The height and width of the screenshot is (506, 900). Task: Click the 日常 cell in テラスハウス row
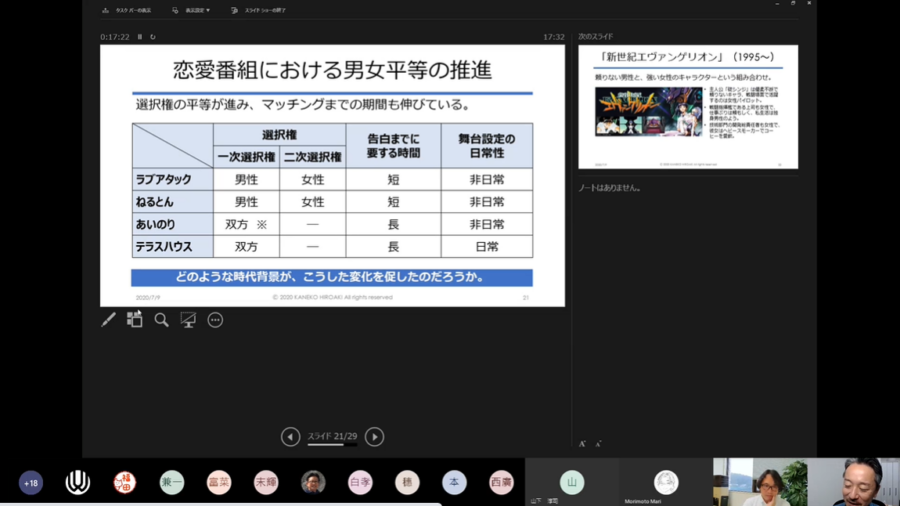point(487,247)
